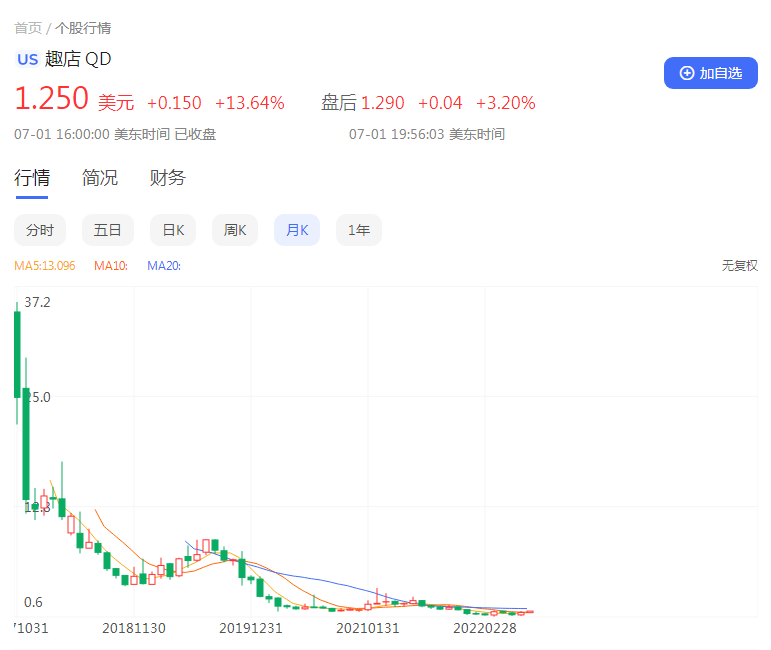The image size is (771, 650).
Task: Click the 37.2 price axis label
Action: click(37, 302)
